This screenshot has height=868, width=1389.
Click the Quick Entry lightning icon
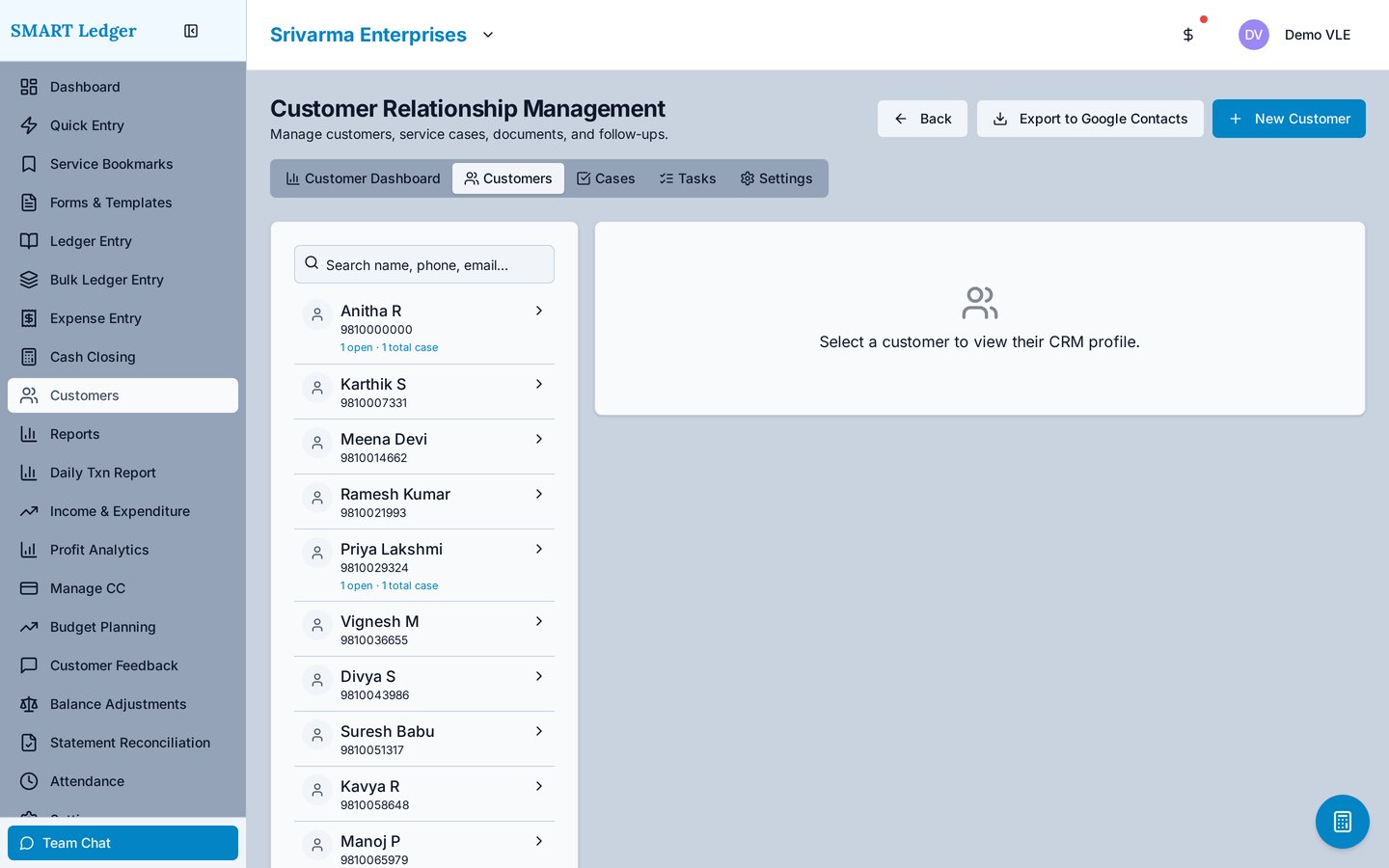[29, 125]
